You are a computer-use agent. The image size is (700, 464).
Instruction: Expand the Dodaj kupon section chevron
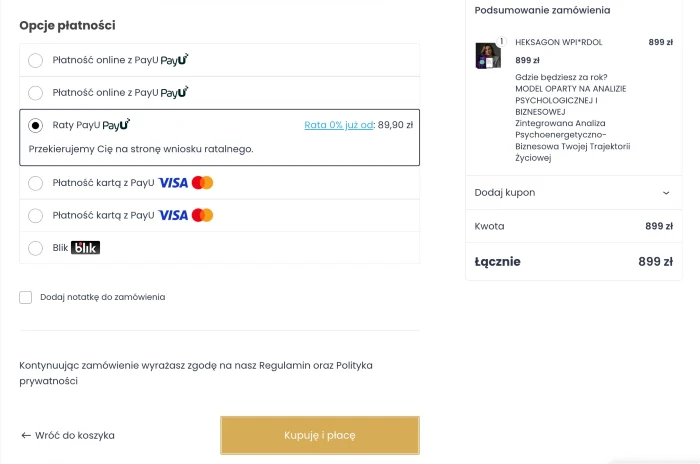click(666, 193)
